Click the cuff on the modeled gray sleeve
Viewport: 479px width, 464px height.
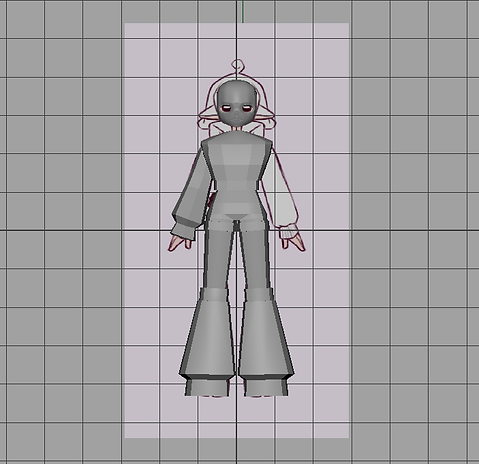click(x=183, y=230)
